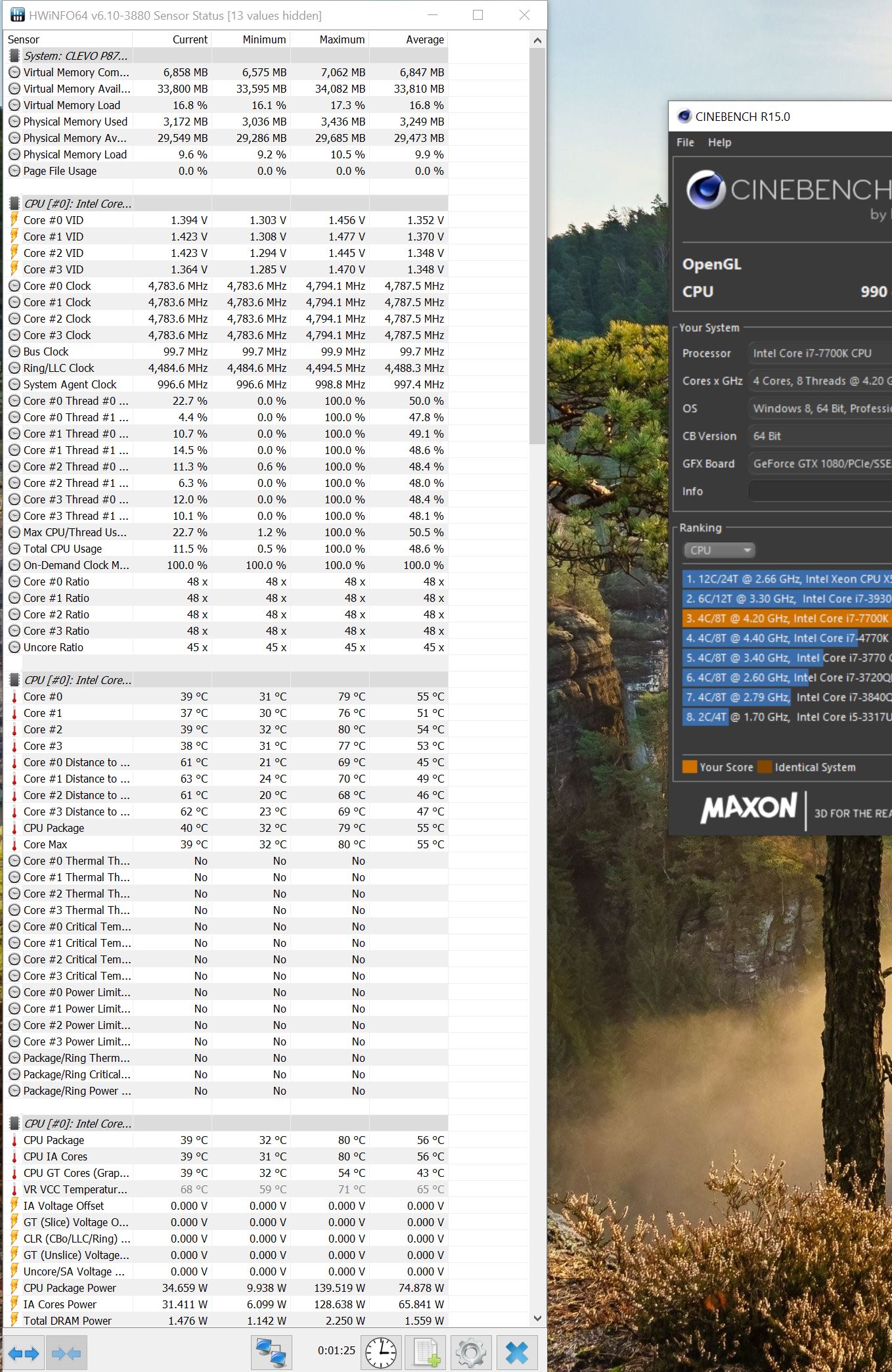Click the MAXON logo in Cinebench

[x=749, y=808]
